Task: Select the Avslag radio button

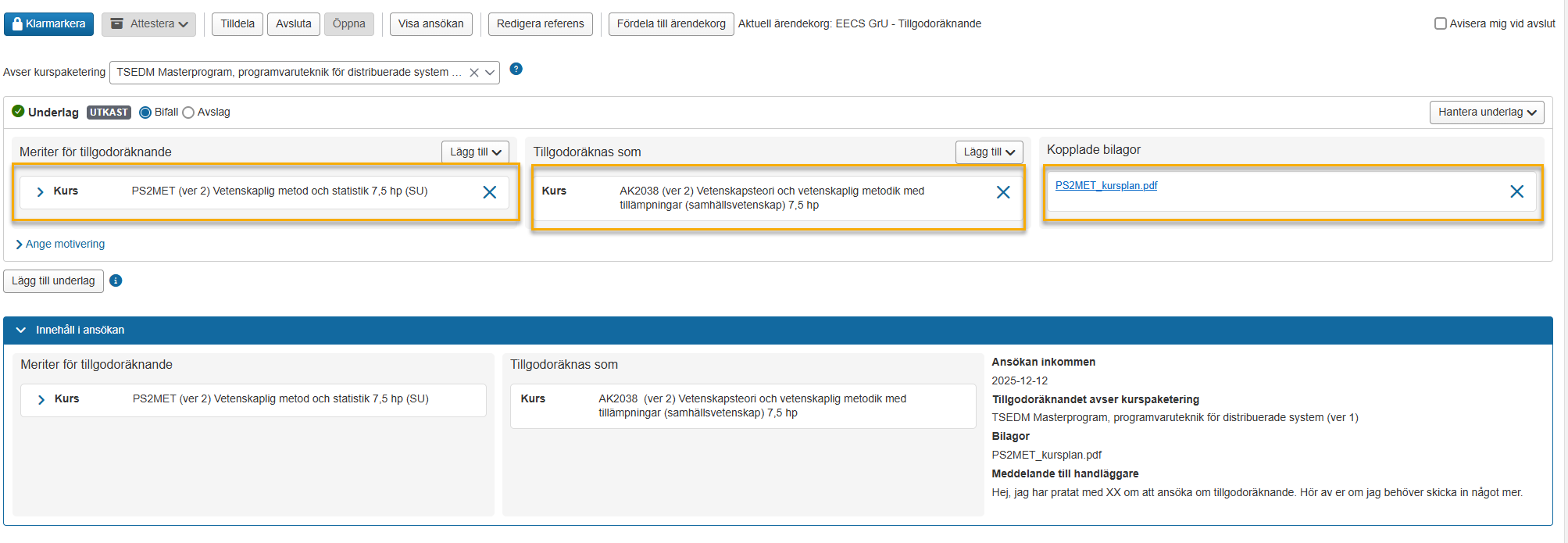Action: click(x=188, y=113)
